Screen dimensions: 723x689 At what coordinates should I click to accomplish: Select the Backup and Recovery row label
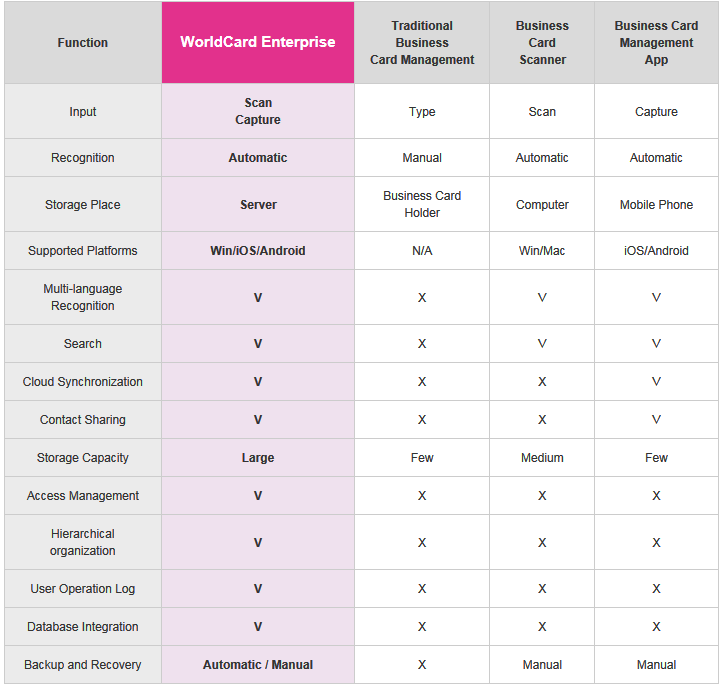(83, 665)
